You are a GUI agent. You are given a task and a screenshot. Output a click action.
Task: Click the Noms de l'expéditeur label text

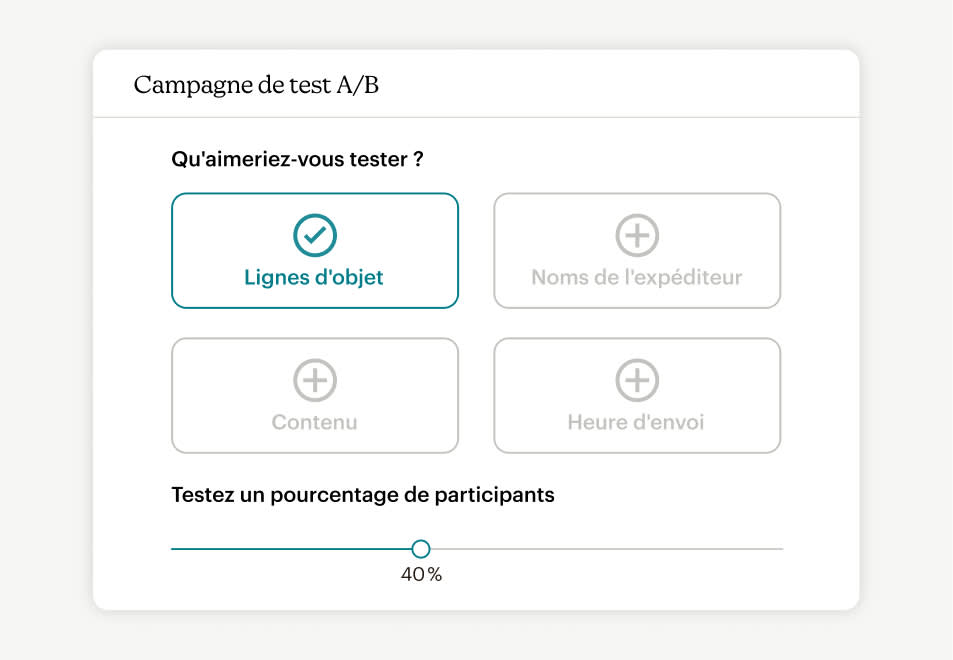637,278
